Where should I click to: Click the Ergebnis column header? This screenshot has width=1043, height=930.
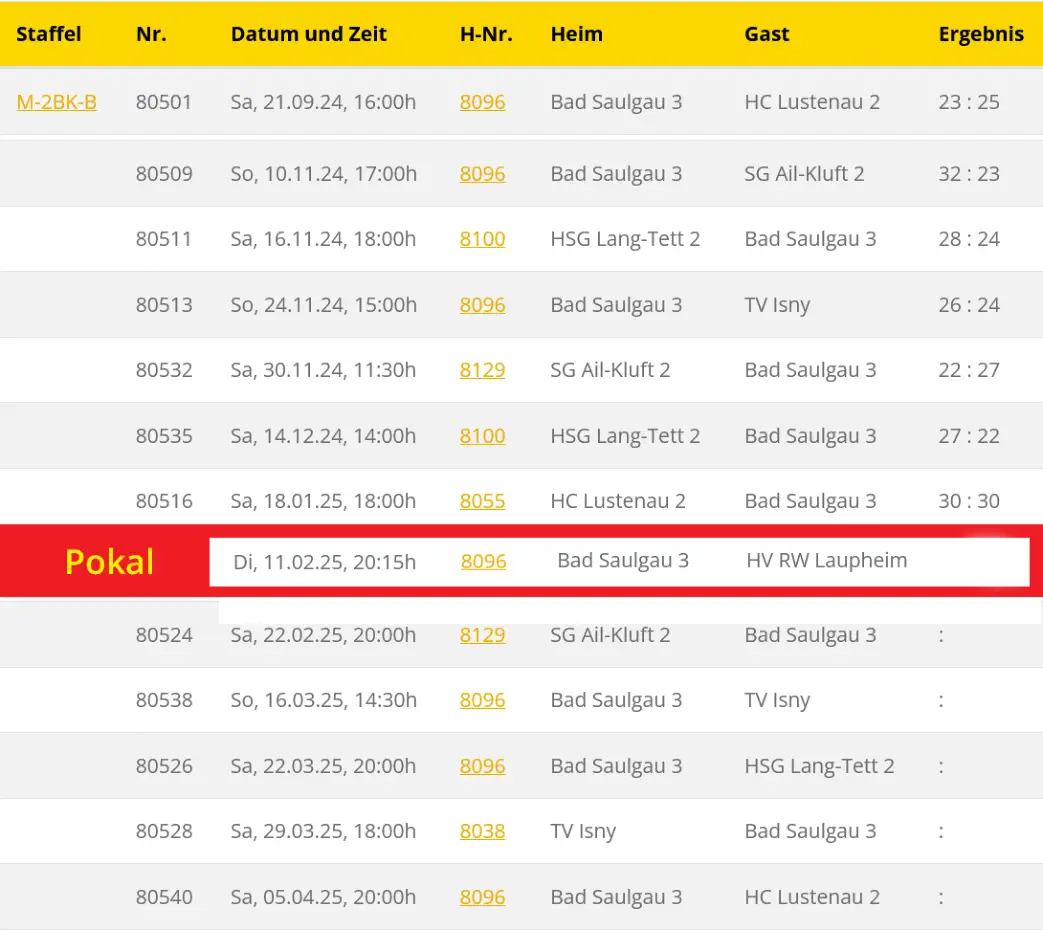pyautogui.click(x=980, y=34)
